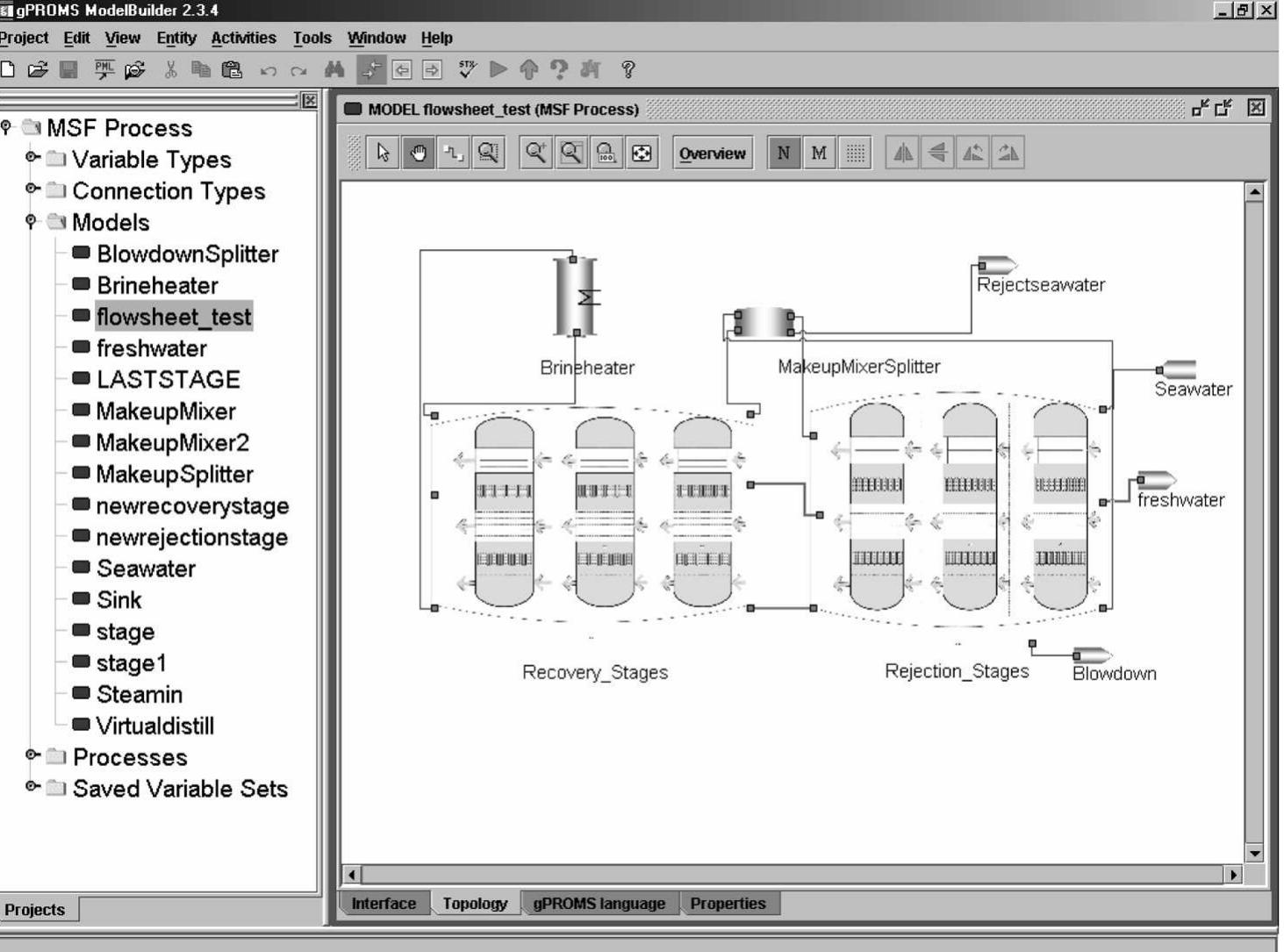Switch to the gPROMS language tab
This screenshot has width=1284, height=952.
pos(599,904)
